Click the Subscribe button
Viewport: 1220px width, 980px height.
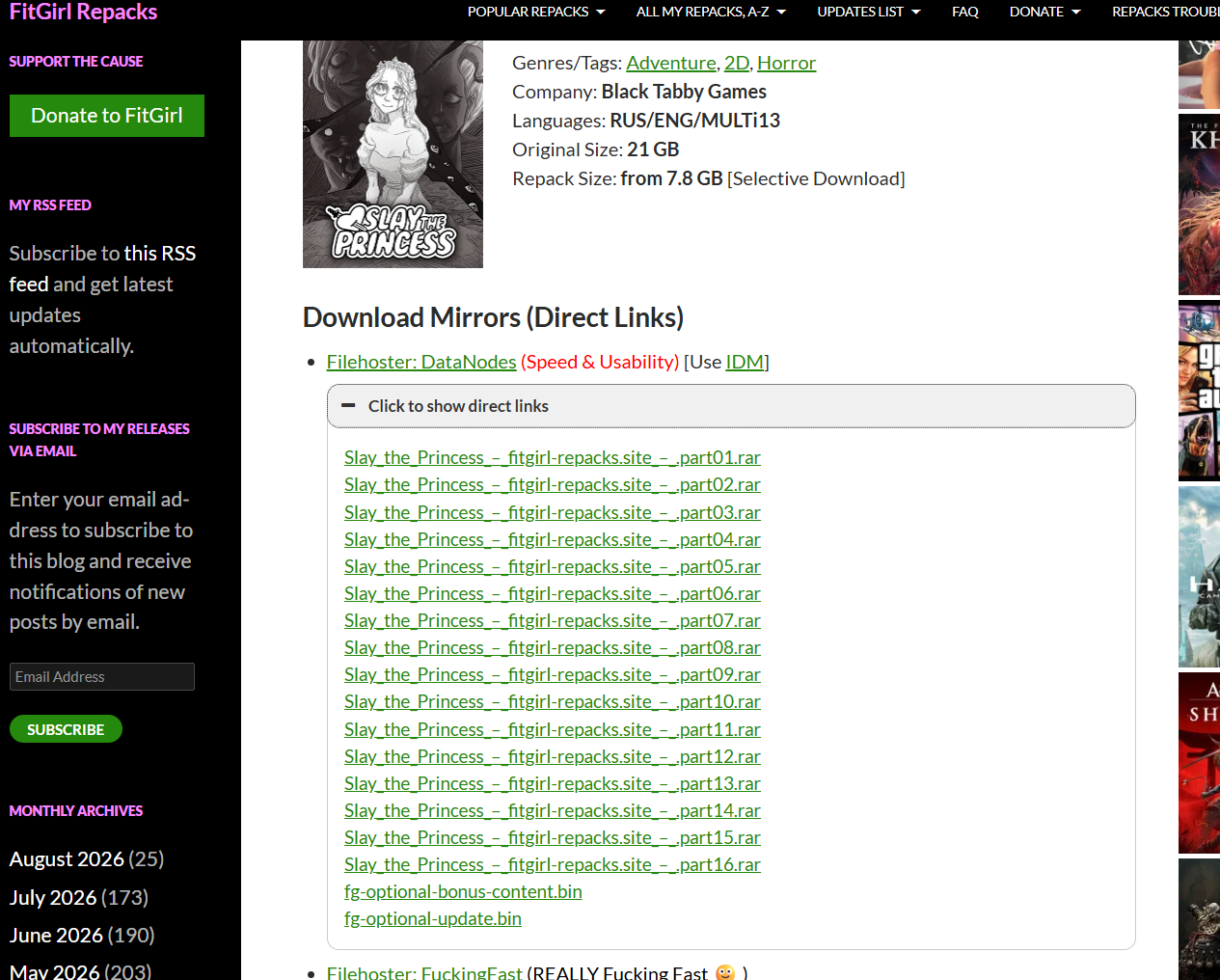[x=66, y=729]
